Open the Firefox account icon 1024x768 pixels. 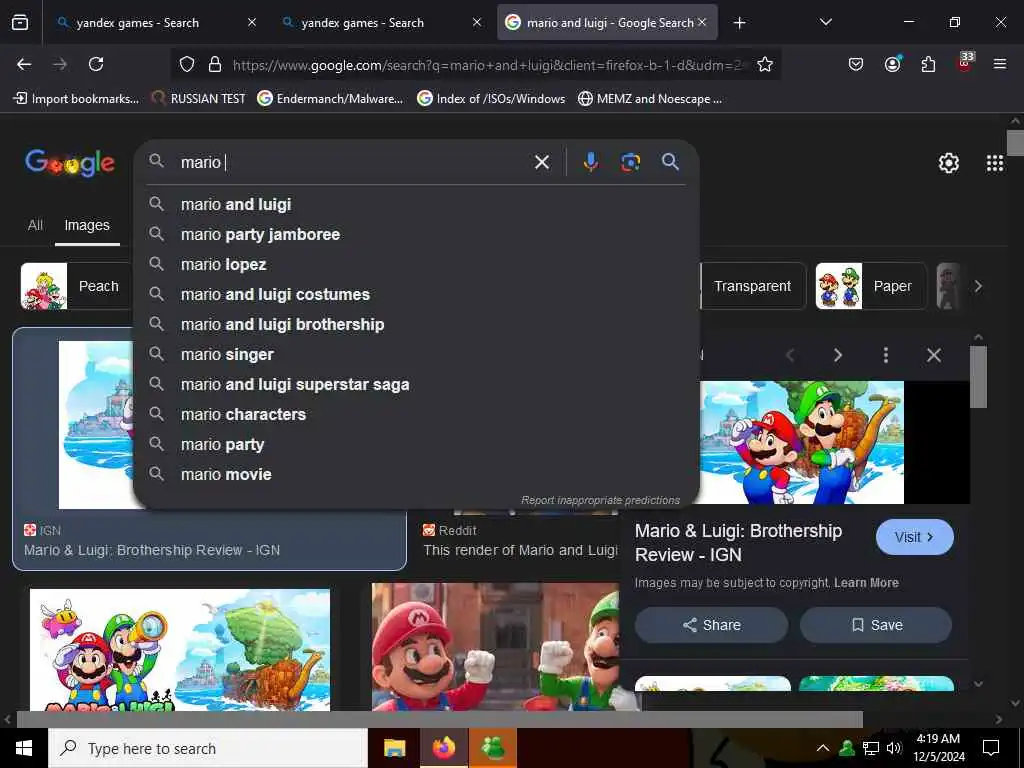(x=892, y=64)
